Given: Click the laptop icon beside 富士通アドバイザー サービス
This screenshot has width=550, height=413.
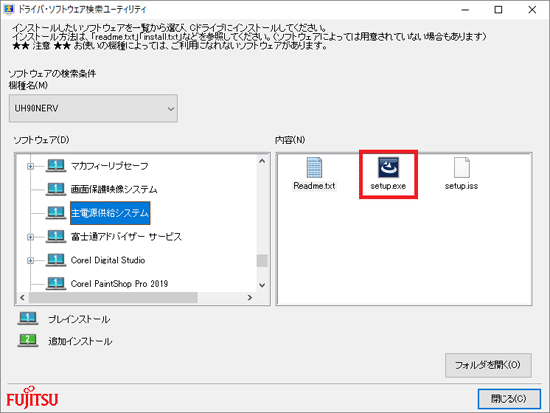Looking at the screenshot, I should click(56, 236).
